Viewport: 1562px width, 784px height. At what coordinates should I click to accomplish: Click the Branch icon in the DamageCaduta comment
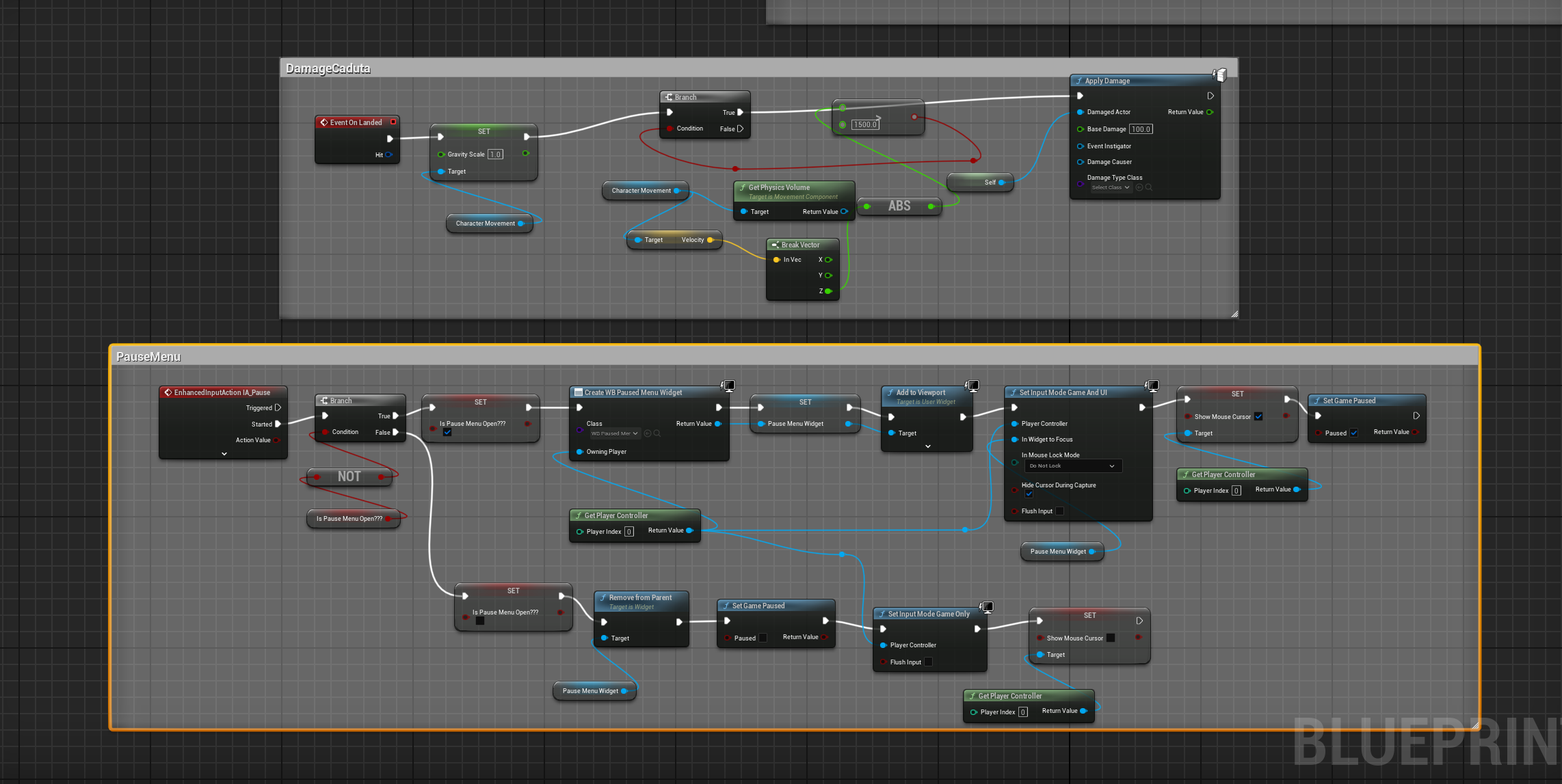[x=669, y=97]
